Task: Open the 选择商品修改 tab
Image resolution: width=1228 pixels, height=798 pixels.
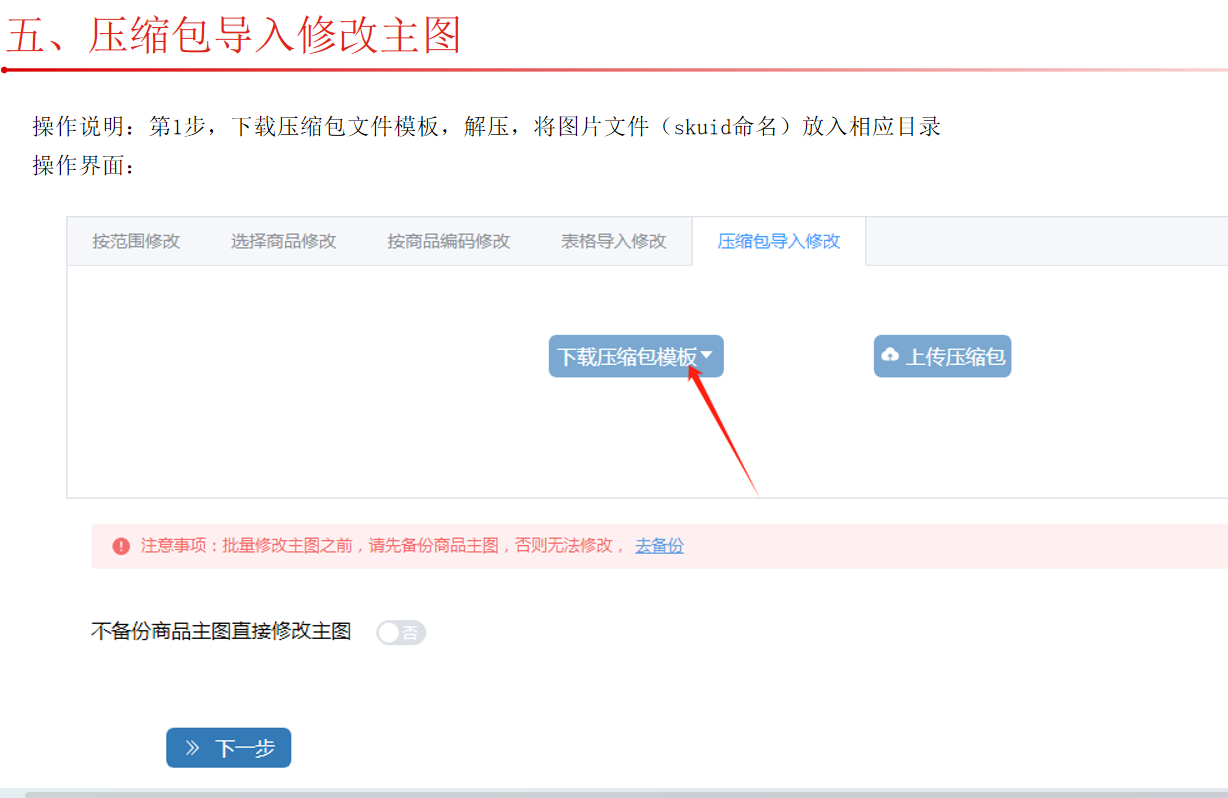Action: pos(283,241)
